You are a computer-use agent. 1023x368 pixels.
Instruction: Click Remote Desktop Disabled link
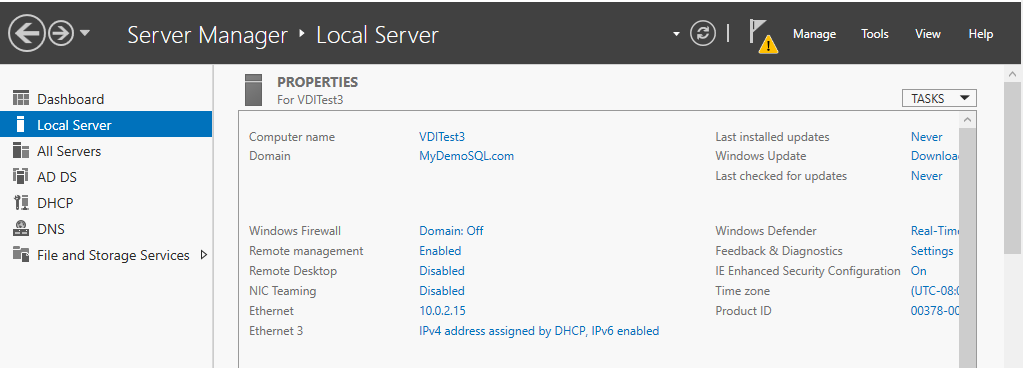[x=442, y=271]
